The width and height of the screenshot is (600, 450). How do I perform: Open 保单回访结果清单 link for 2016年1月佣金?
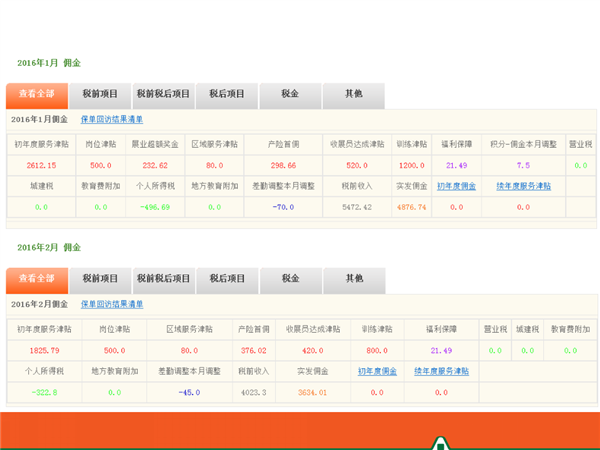[x=112, y=120]
